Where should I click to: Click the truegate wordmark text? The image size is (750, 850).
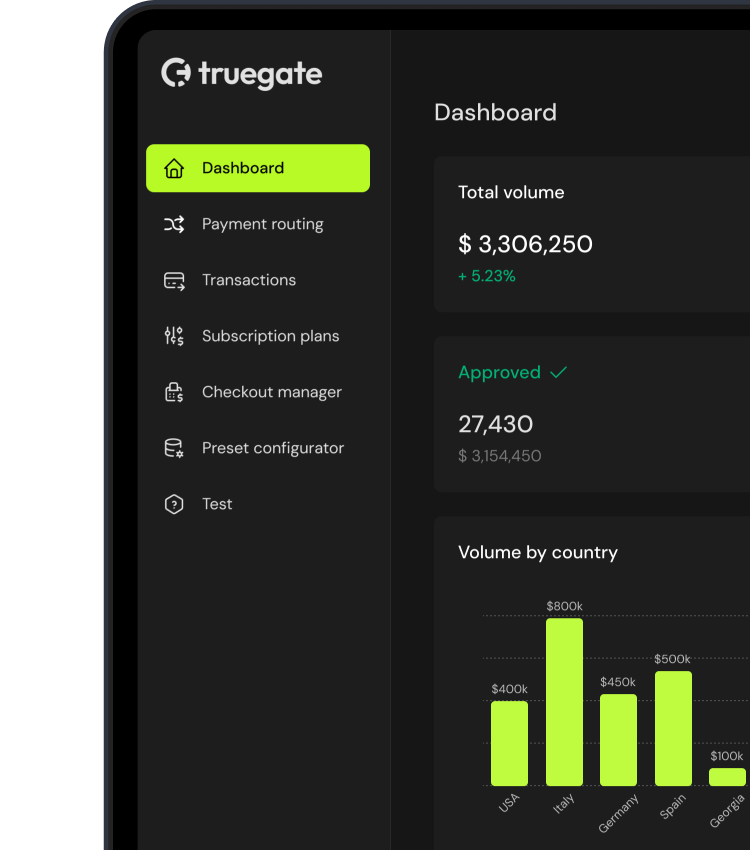pyautogui.click(x=260, y=74)
